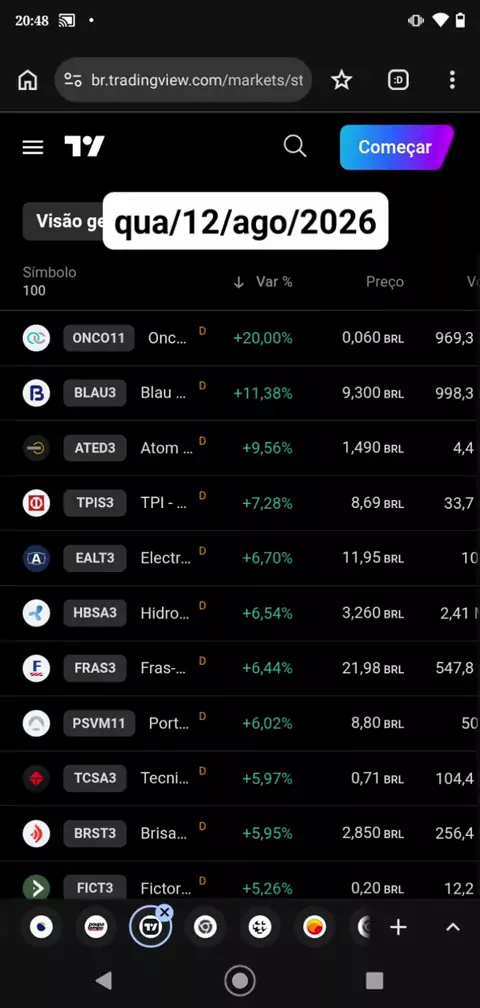
Task: Tap the TradingView logo
Action: 84,147
